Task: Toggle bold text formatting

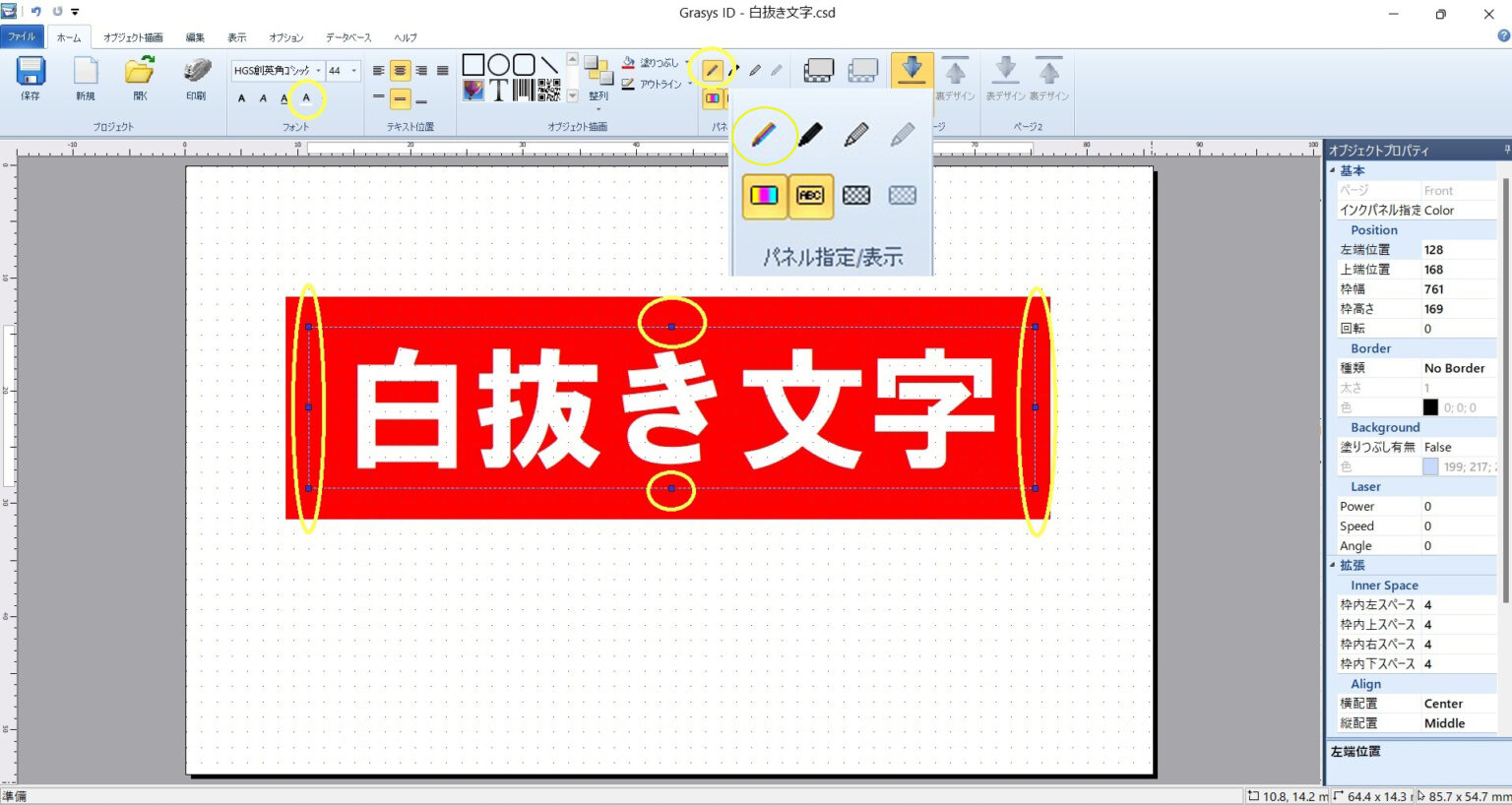Action: [x=240, y=98]
